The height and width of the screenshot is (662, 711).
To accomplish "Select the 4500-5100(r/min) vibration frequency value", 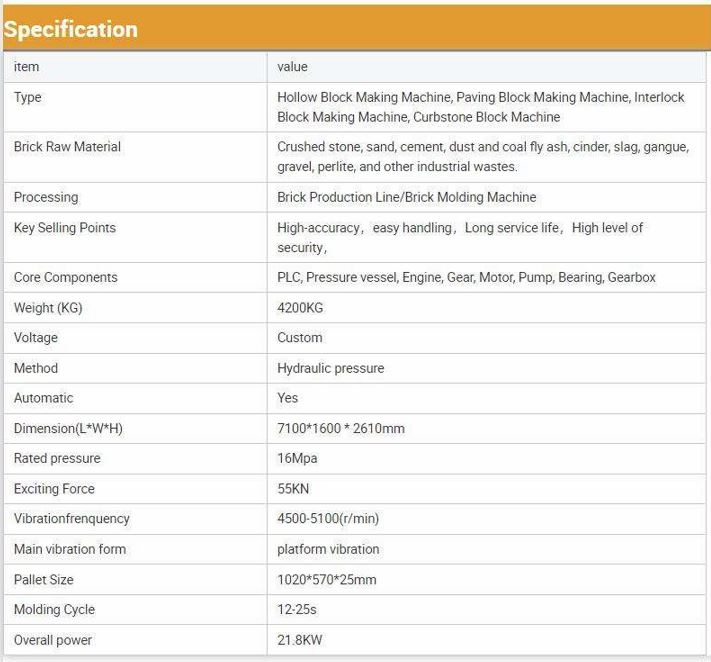I will 328,519.
